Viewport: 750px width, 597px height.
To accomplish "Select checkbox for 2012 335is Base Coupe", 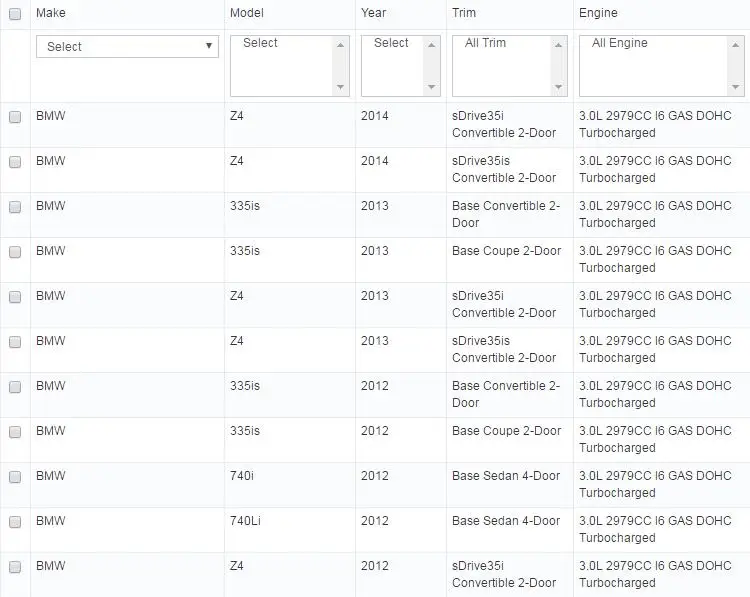I will [x=15, y=432].
